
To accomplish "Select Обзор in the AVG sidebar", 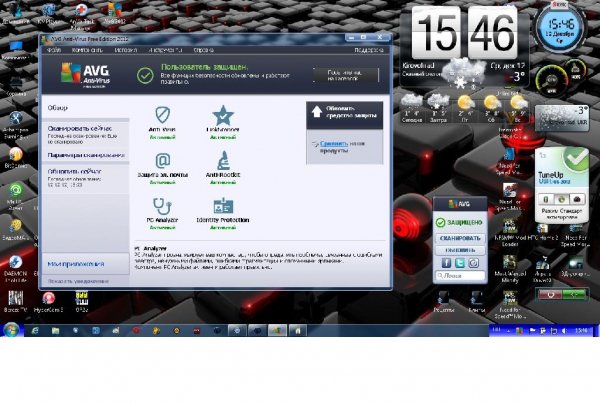I will (57, 108).
